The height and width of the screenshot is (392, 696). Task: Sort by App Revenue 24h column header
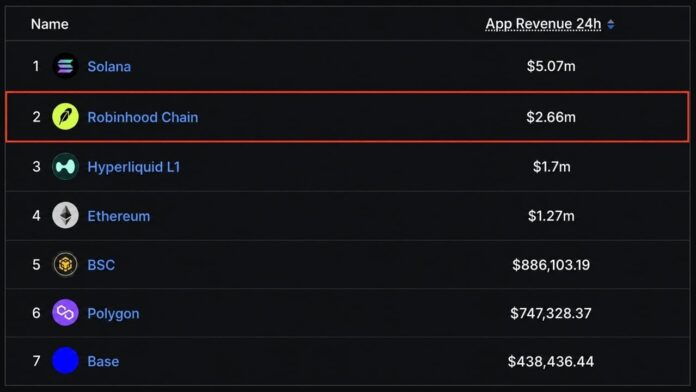click(543, 24)
